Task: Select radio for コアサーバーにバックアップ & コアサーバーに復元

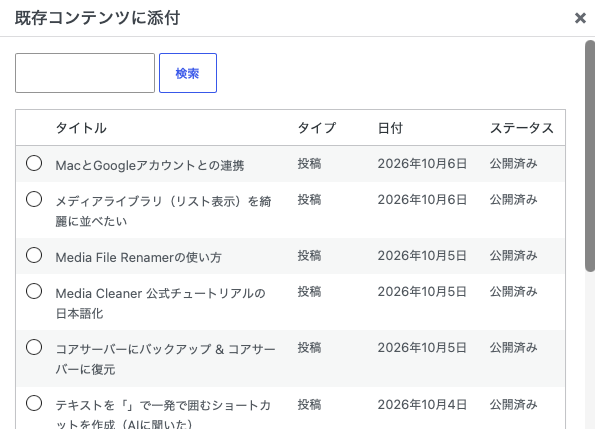Action: pyautogui.click(x=34, y=347)
